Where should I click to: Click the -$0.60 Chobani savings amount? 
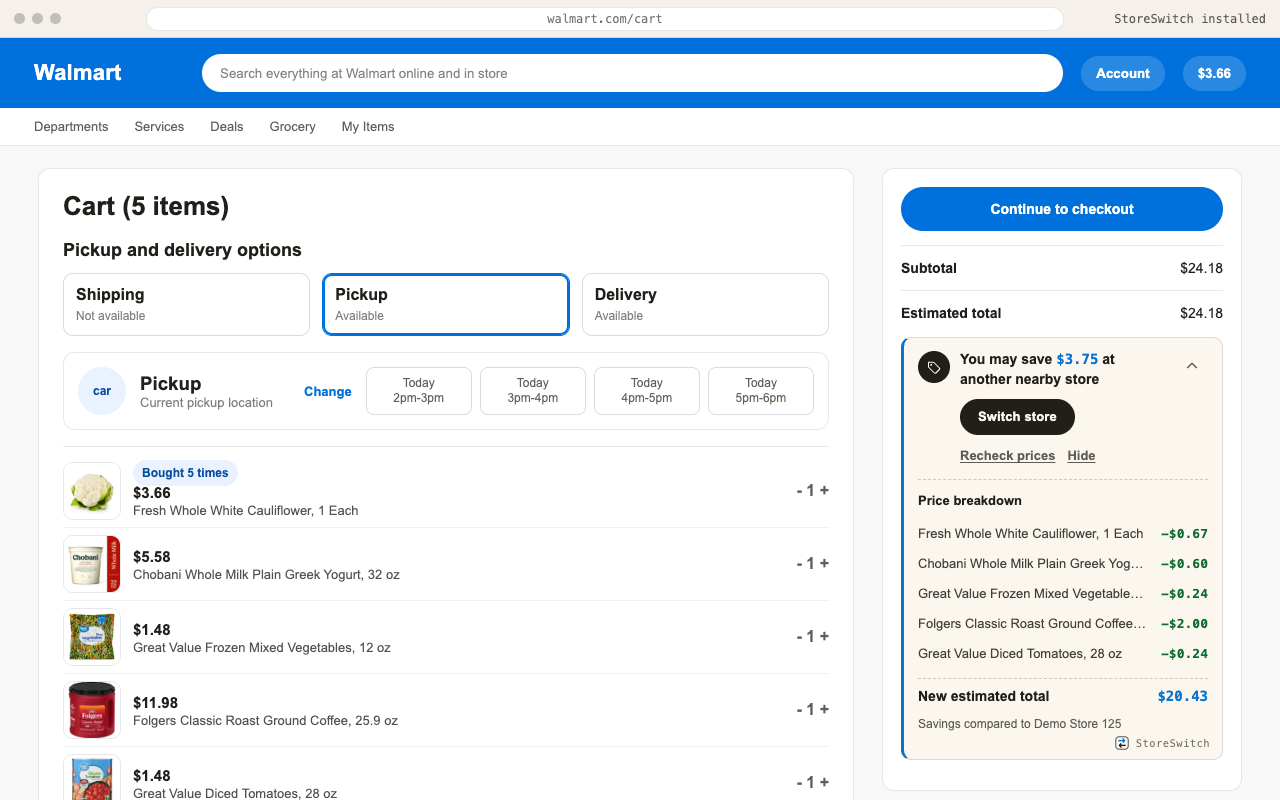point(1184,563)
